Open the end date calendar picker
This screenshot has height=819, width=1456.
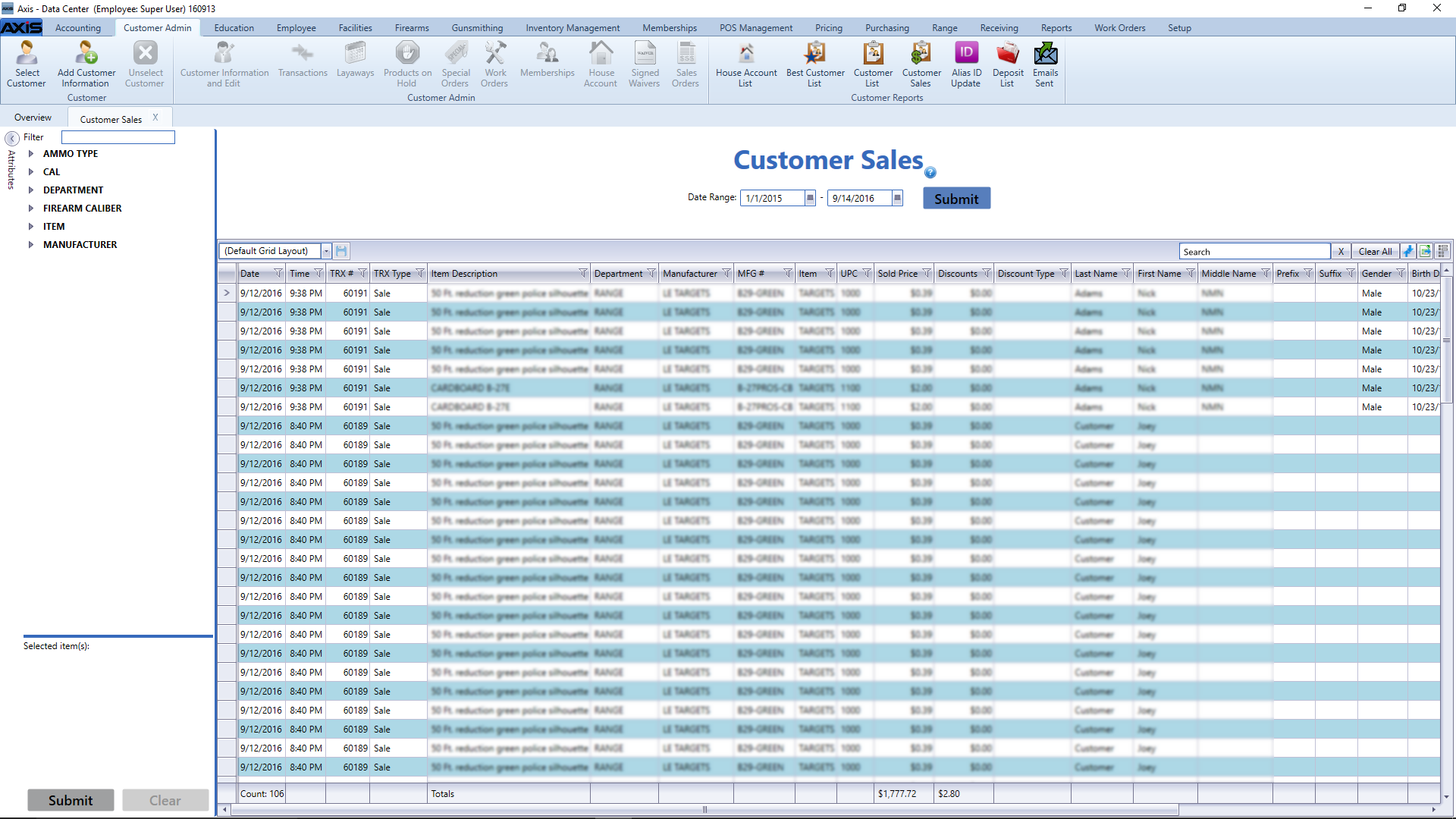pyautogui.click(x=897, y=198)
